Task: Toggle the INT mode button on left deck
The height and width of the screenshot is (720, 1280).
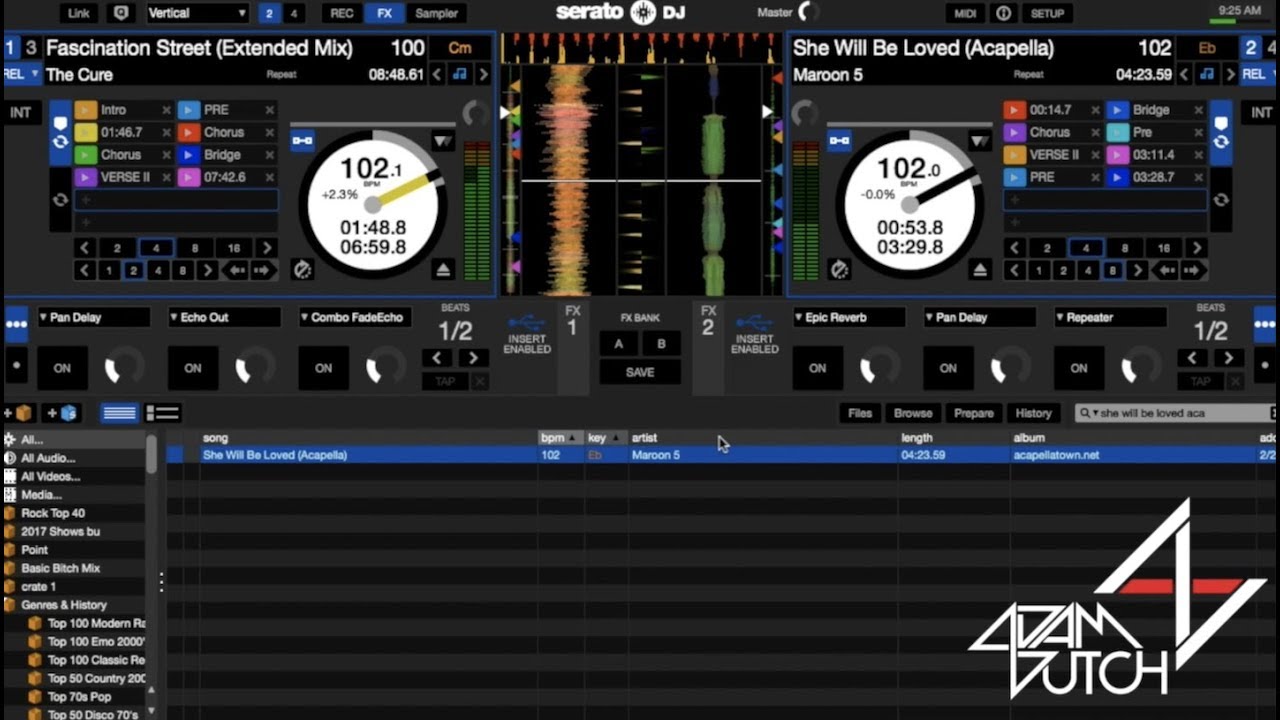Action: pos(20,113)
